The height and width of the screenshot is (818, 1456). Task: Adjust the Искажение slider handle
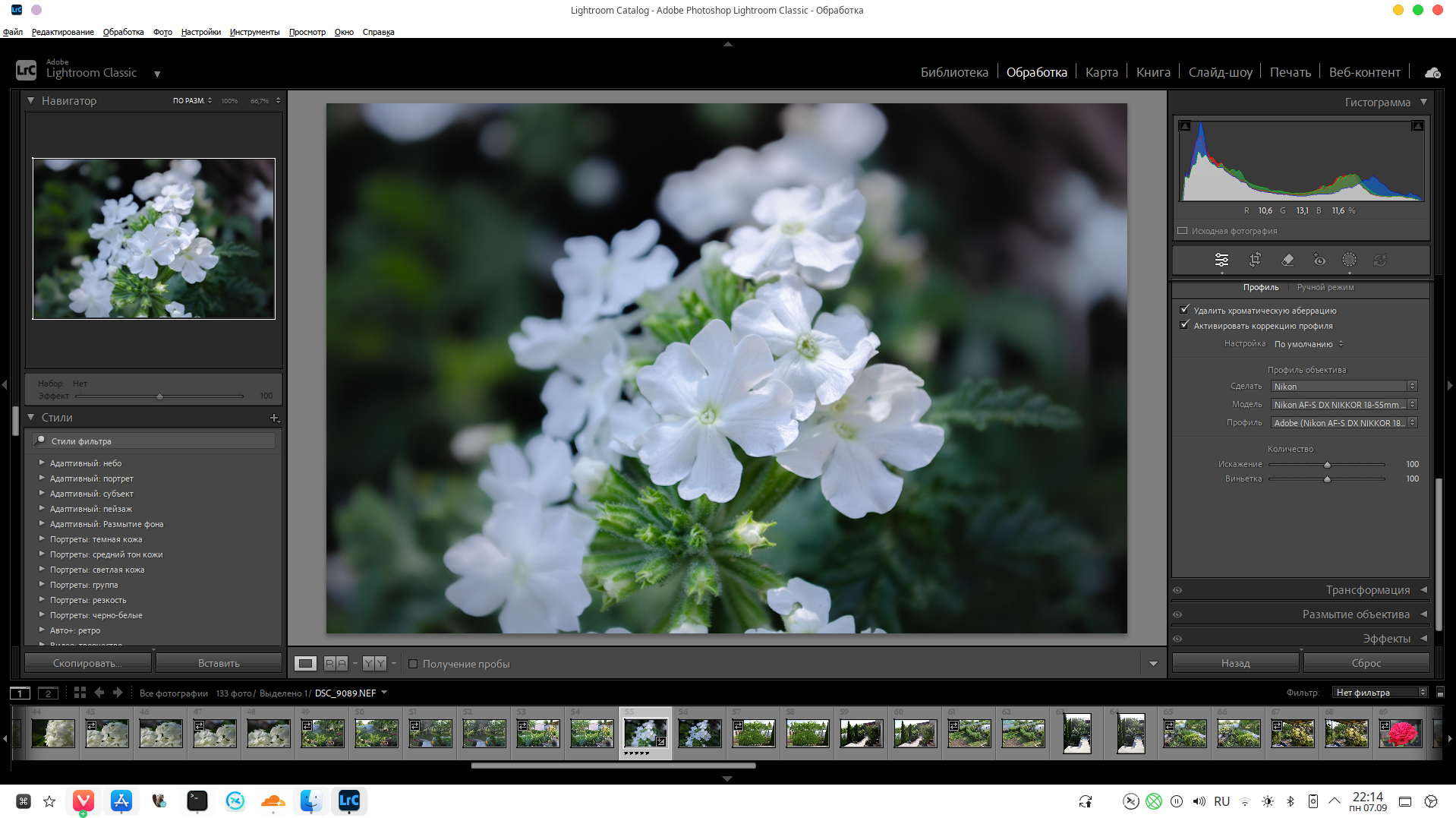(1327, 465)
